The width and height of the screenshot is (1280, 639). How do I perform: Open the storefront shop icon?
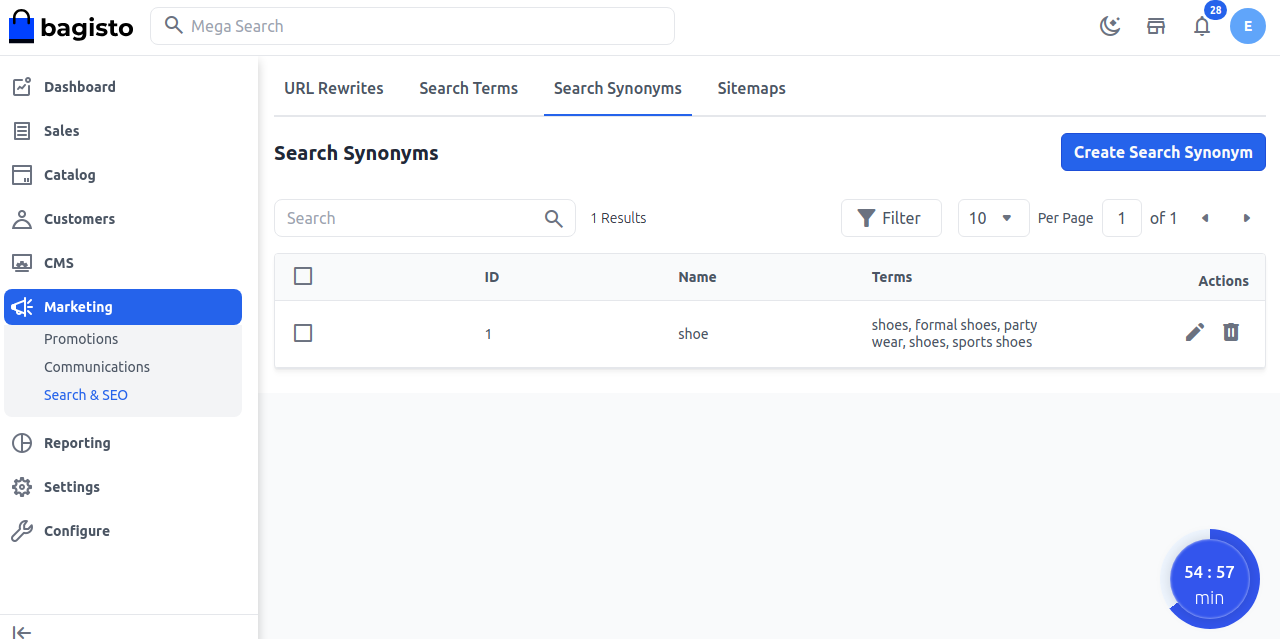pos(1156,26)
